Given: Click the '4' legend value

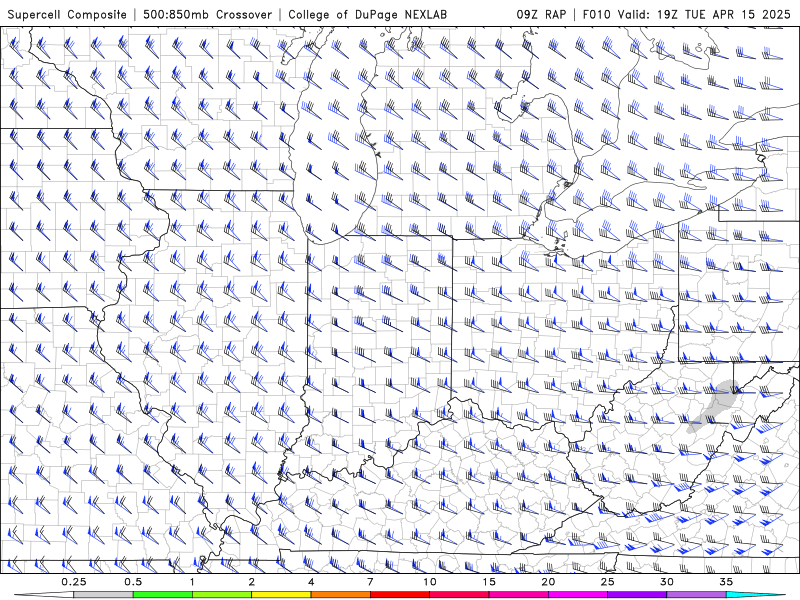Looking at the screenshot, I should coord(311,582).
